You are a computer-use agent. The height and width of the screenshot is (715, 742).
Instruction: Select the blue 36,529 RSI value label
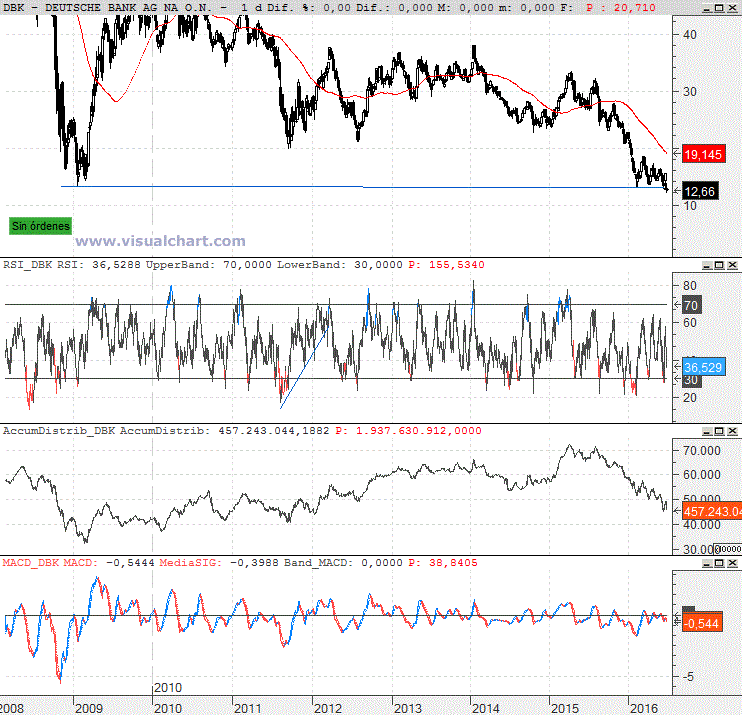[x=703, y=367]
